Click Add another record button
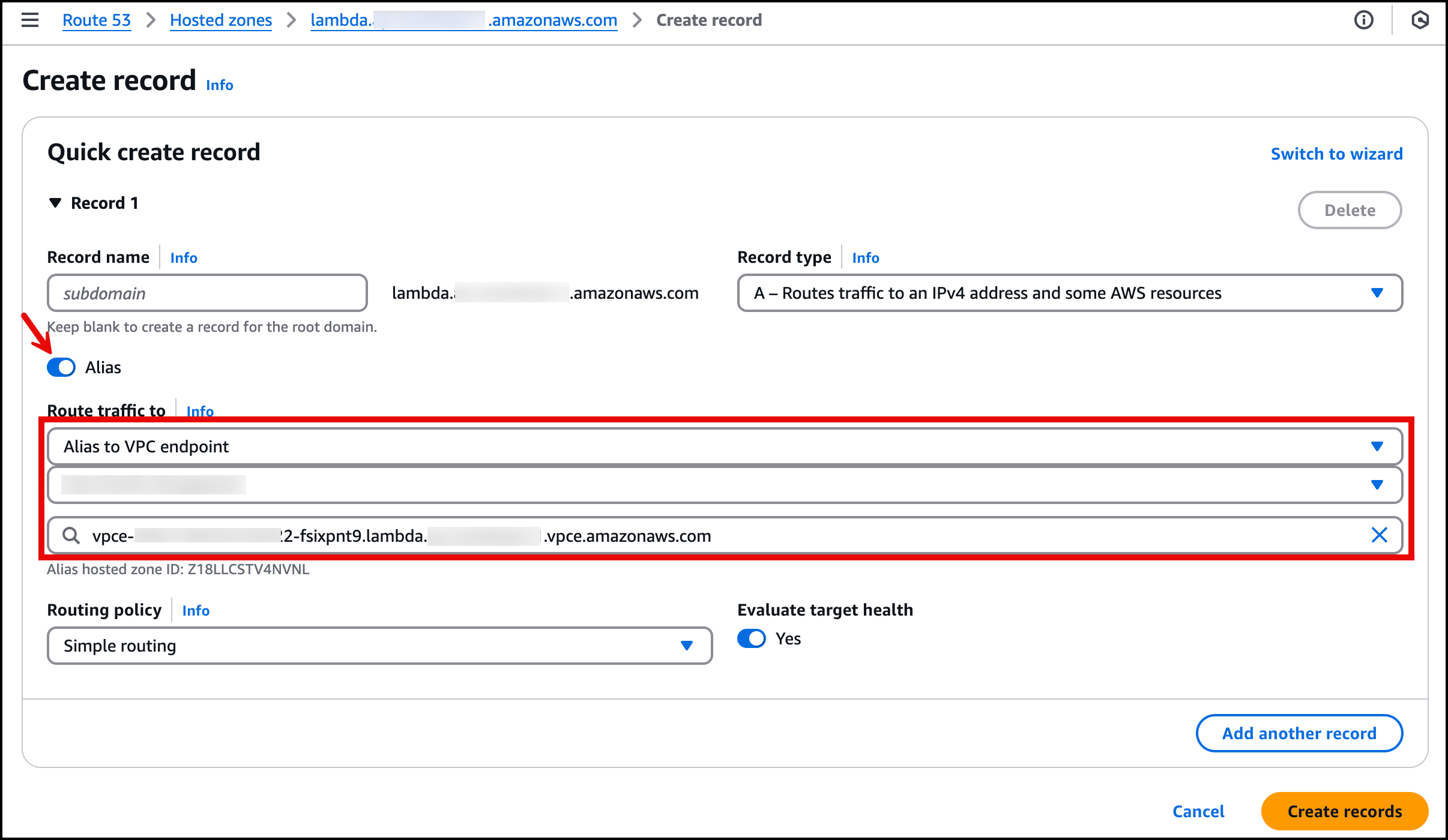Viewport: 1448px width, 840px height. pyautogui.click(x=1299, y=733)
